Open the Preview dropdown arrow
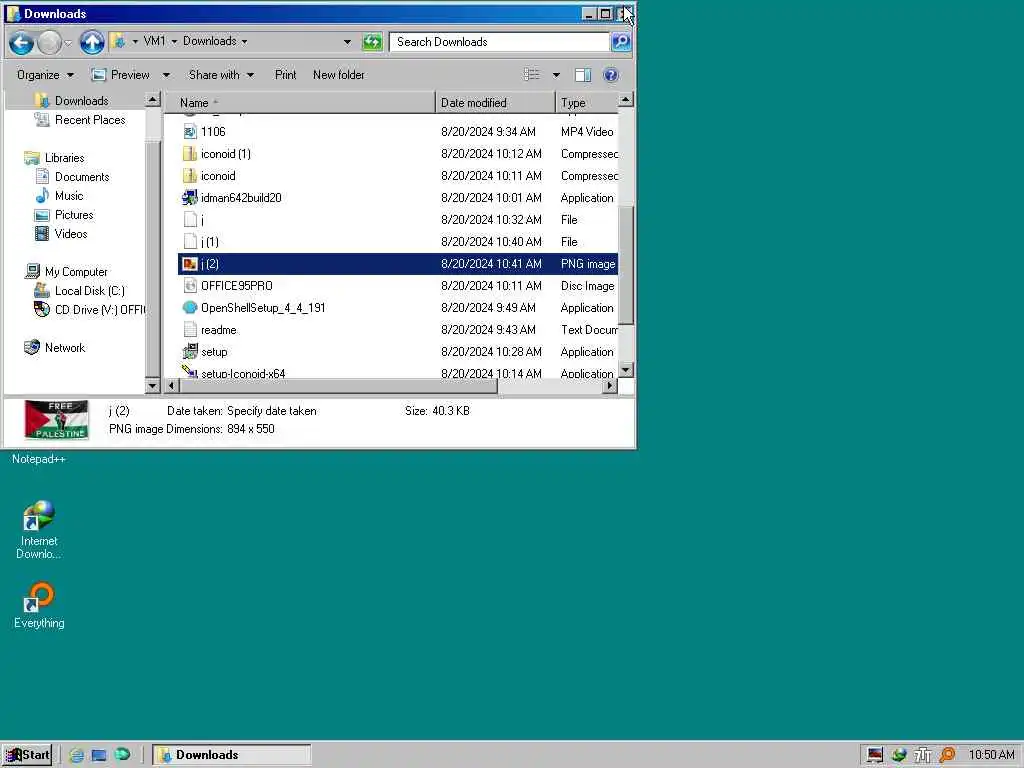1024x768 pixels. click(x=166, y=75)
